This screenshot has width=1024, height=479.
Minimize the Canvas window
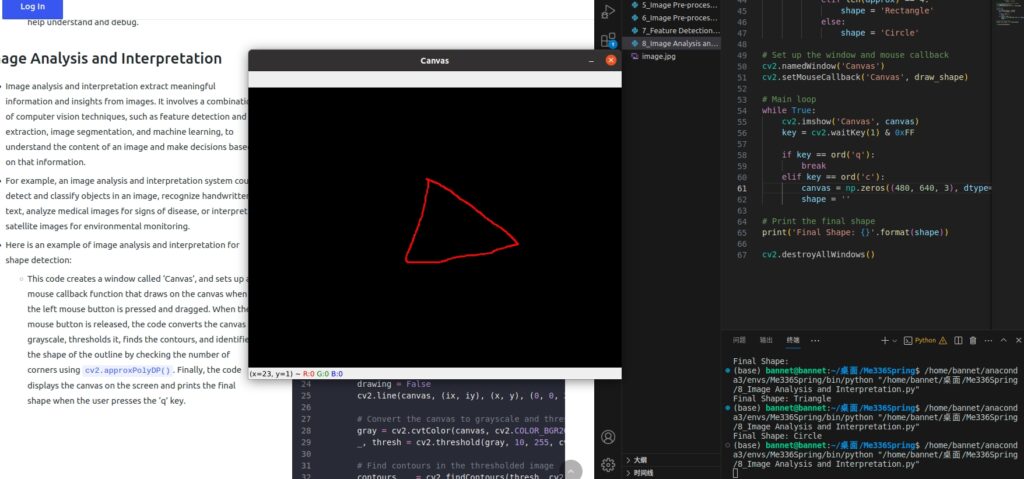tap(591, 61)
